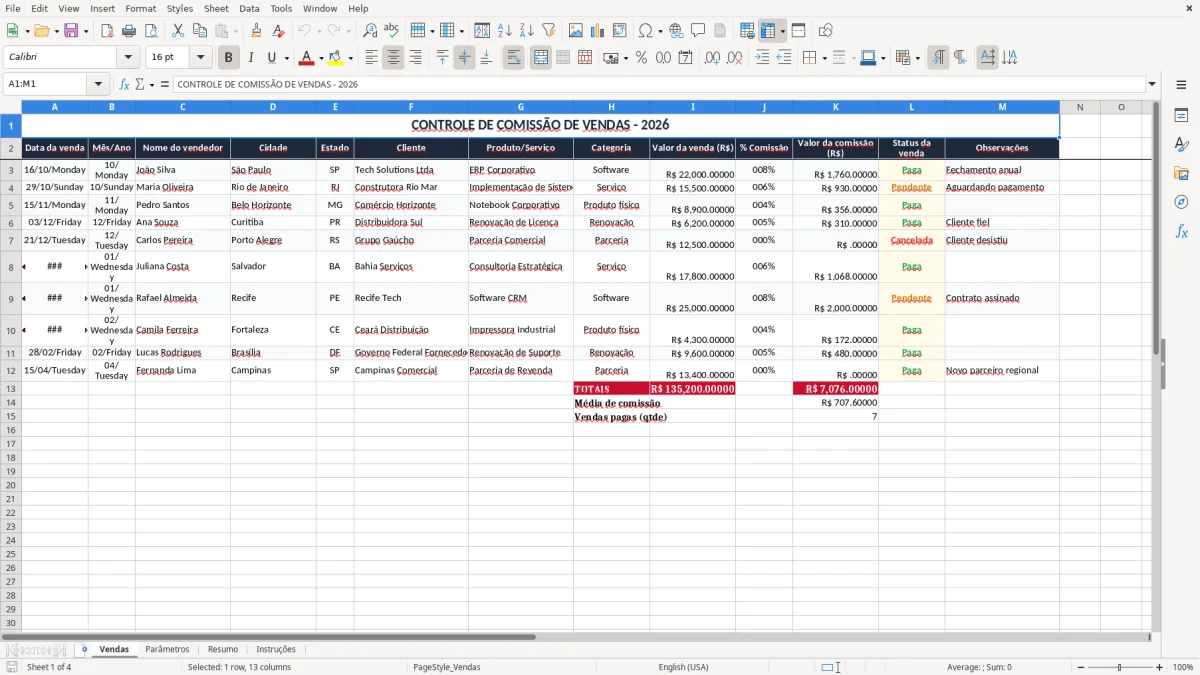This screenshot has height=675, width=1200.
Task: Toggle Bold formatting
Action: coord(228,58)
